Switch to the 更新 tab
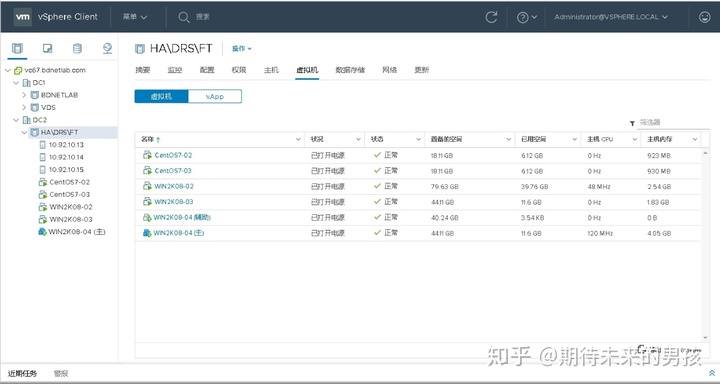 tap(422, 70)
